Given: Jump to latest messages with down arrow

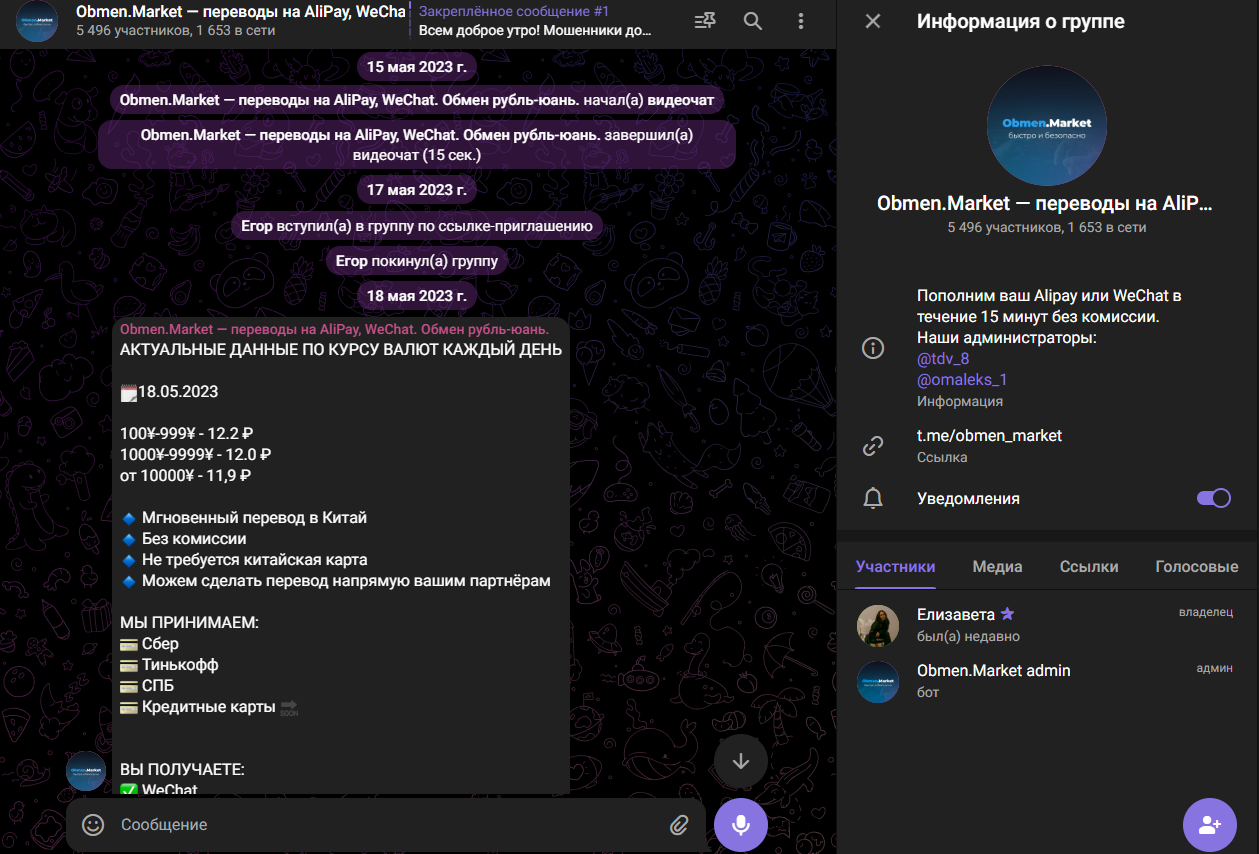Looking at the screenshot, I should point(741,761).
